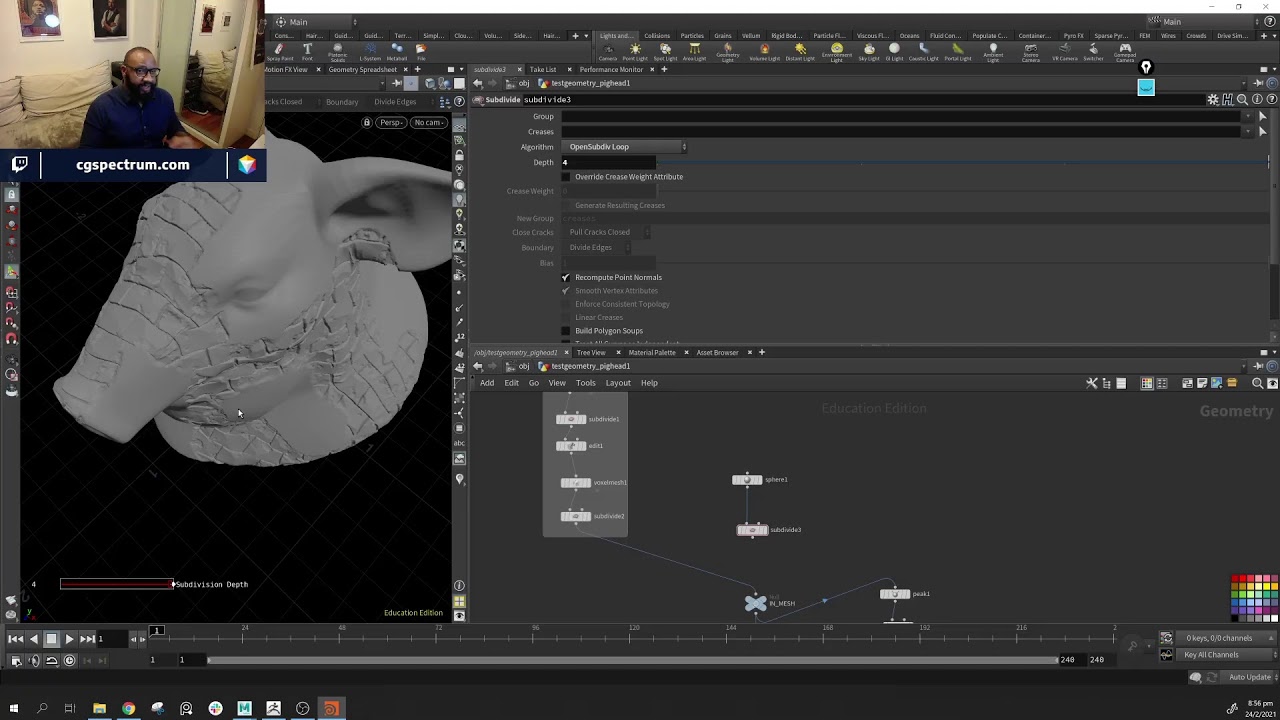Open the Group field selector arrow
This screenshot has width=1280, height=720.
[x=1262, y=117]
